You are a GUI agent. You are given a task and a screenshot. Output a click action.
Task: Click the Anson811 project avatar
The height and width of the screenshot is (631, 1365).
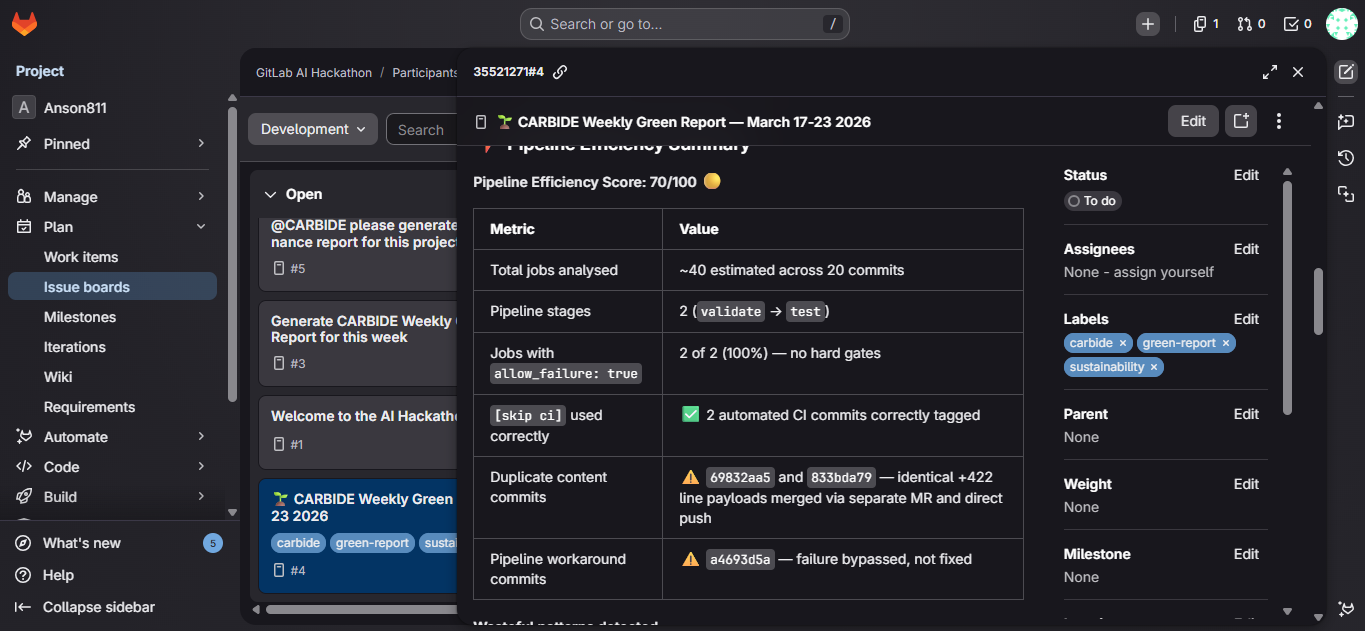coord(24,108)
